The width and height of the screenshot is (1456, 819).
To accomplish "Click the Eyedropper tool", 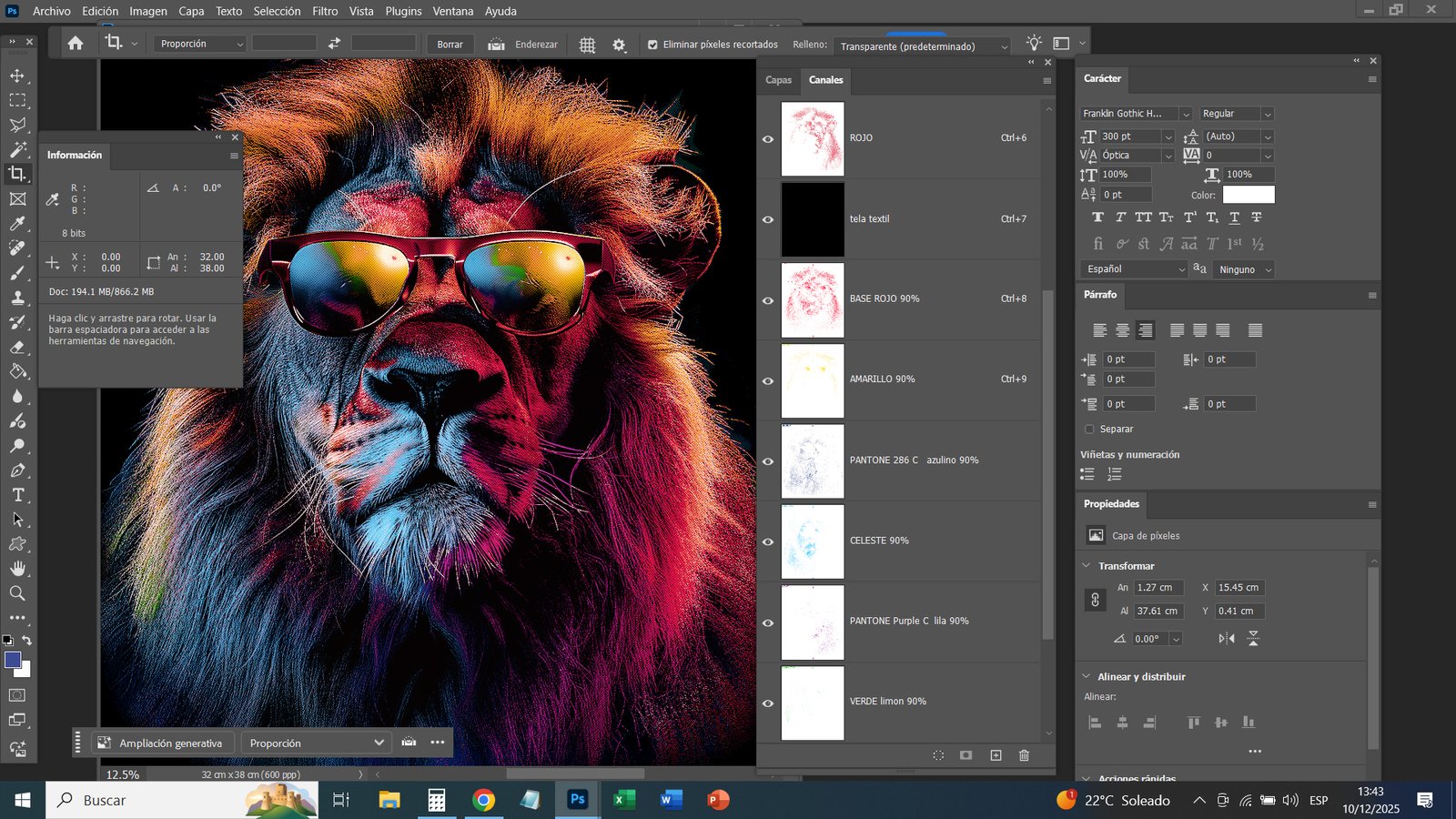I will pos(17,224).
